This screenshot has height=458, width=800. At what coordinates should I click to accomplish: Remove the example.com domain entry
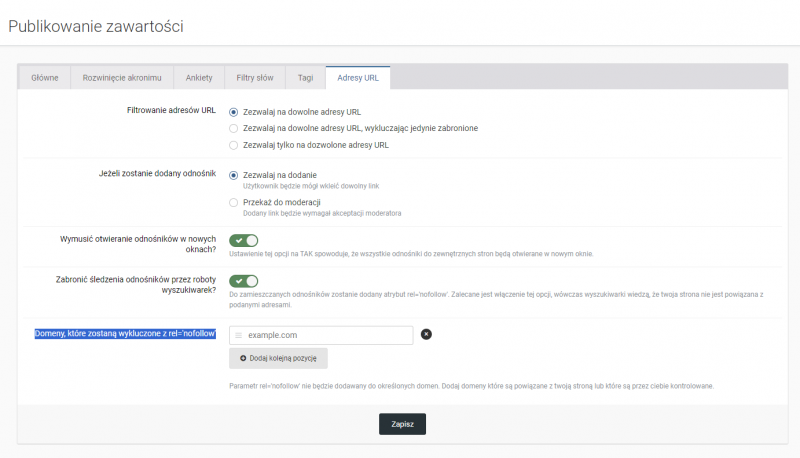pyautogui.click(x=426, y=334)
